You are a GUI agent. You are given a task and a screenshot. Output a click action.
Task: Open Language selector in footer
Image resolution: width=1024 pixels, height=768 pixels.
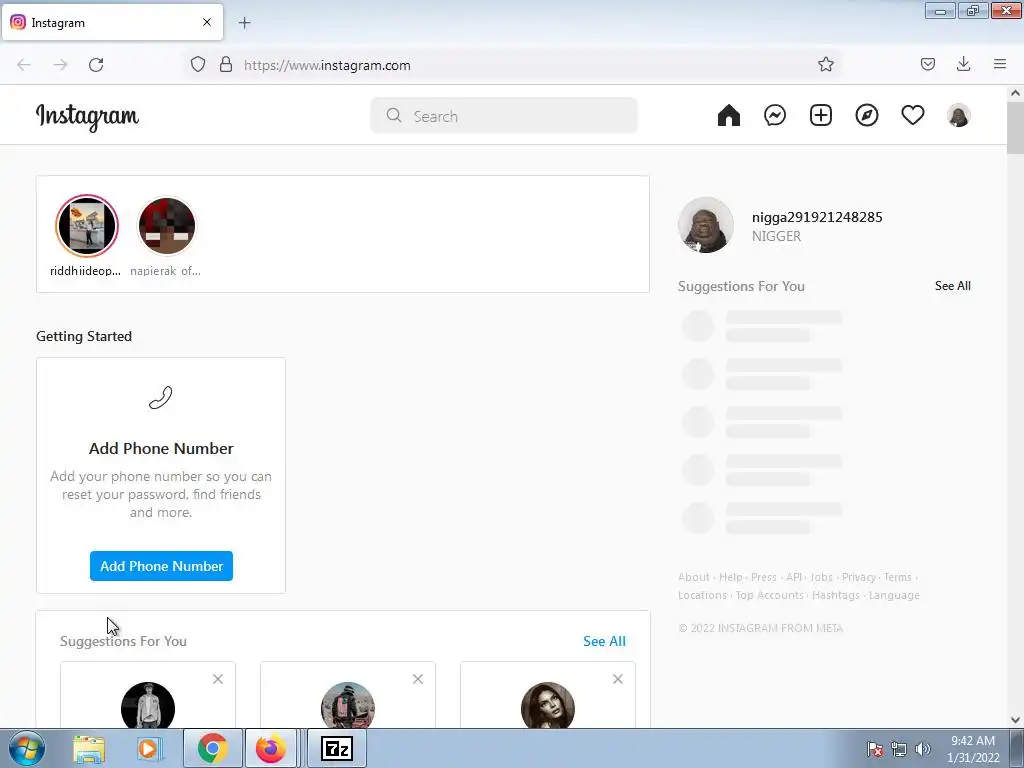(x=894, y=596)
